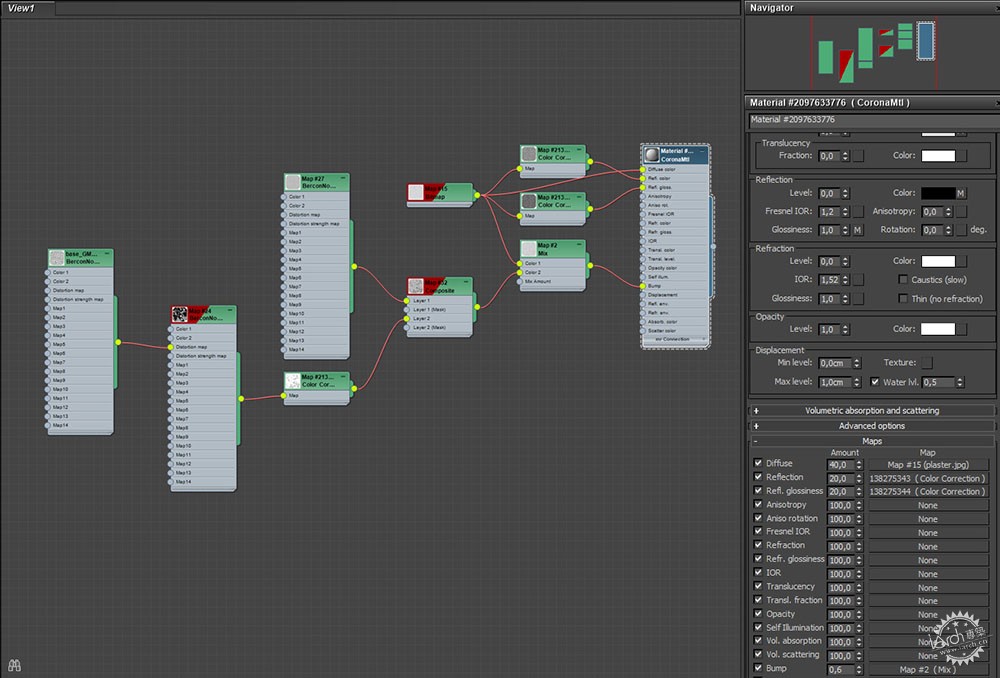The height and width of the screenshot is (678, 1000).
Task: Collapse the Maps rollout
Action: click(871, 441)
